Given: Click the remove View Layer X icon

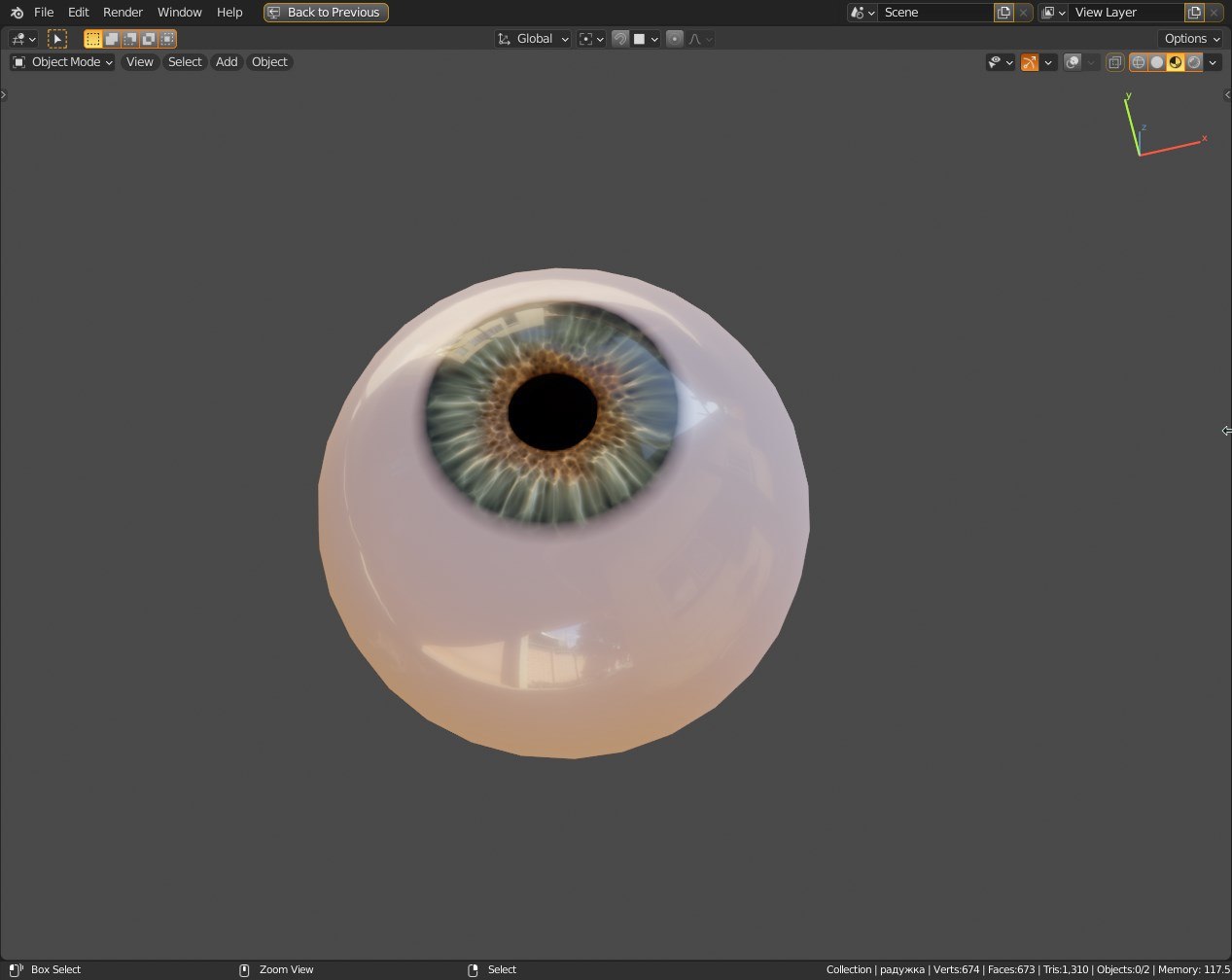Looking at the screenshot, I should (x=1214, y=13).
